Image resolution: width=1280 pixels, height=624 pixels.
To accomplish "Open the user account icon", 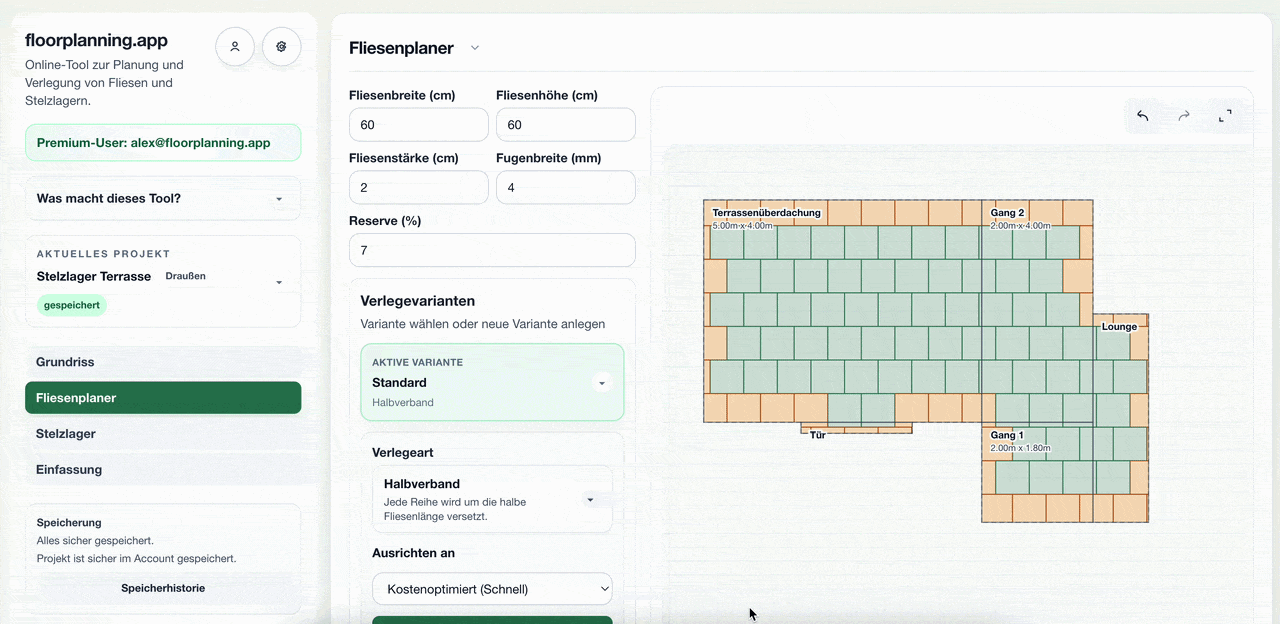I will 235,46.
